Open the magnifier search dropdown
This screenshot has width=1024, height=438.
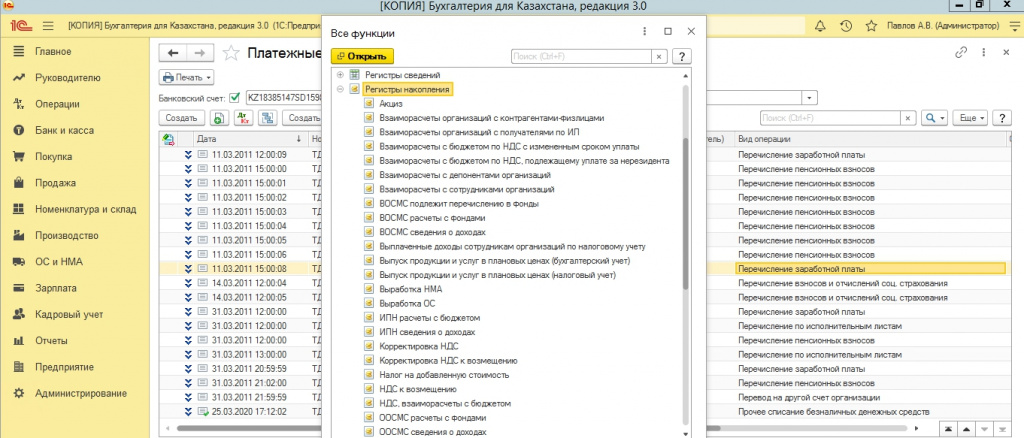tap(935, 118)
